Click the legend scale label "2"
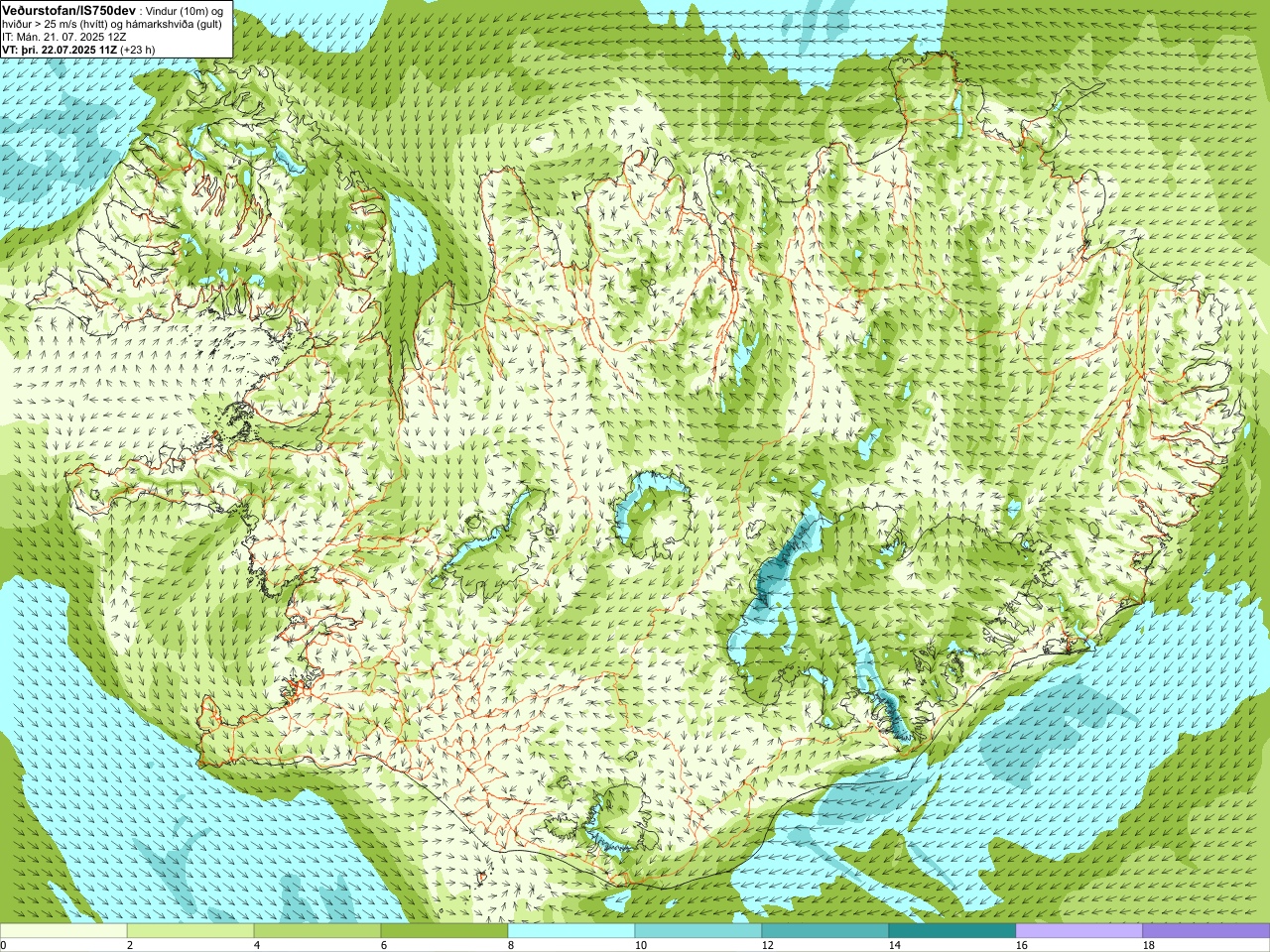 coord(129,945)
